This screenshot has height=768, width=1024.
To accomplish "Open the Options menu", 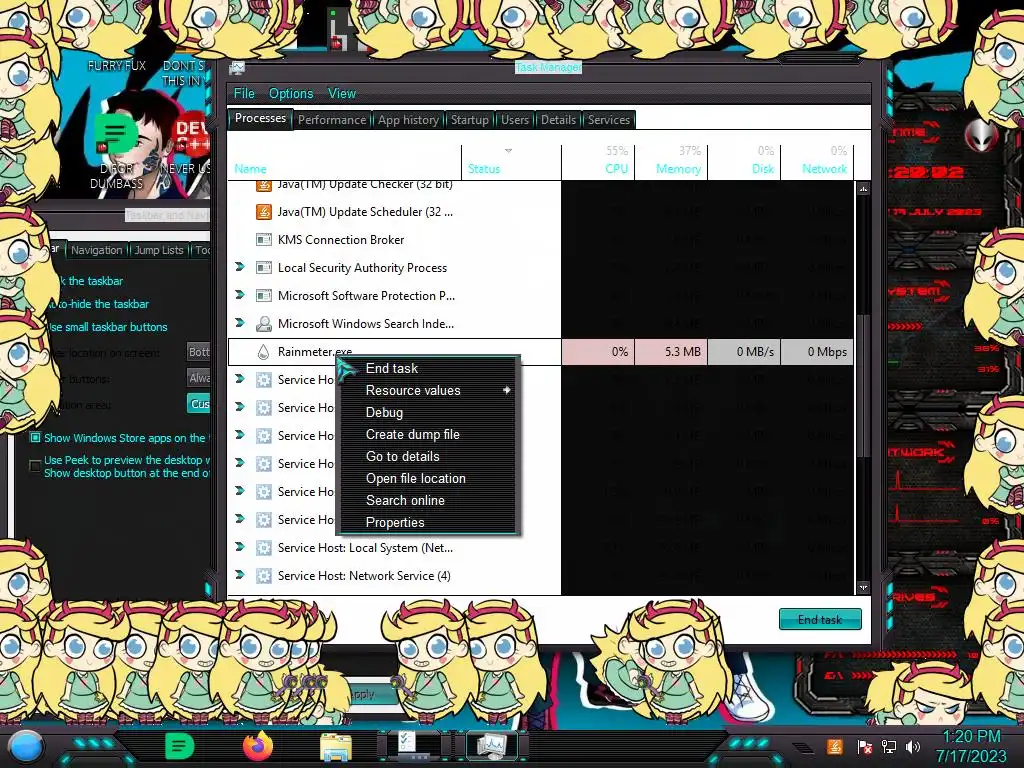I will (291, 93).
